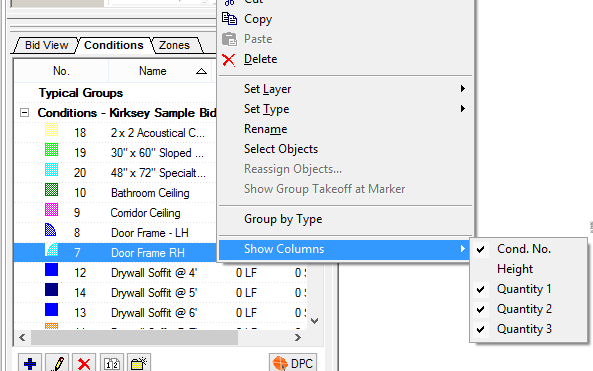Image resolution: width=593 pixels, height=371 pixels.
Task: Click the Door Frame - LH condition icon
Action: pyautogui.click(x=51, y=230)
